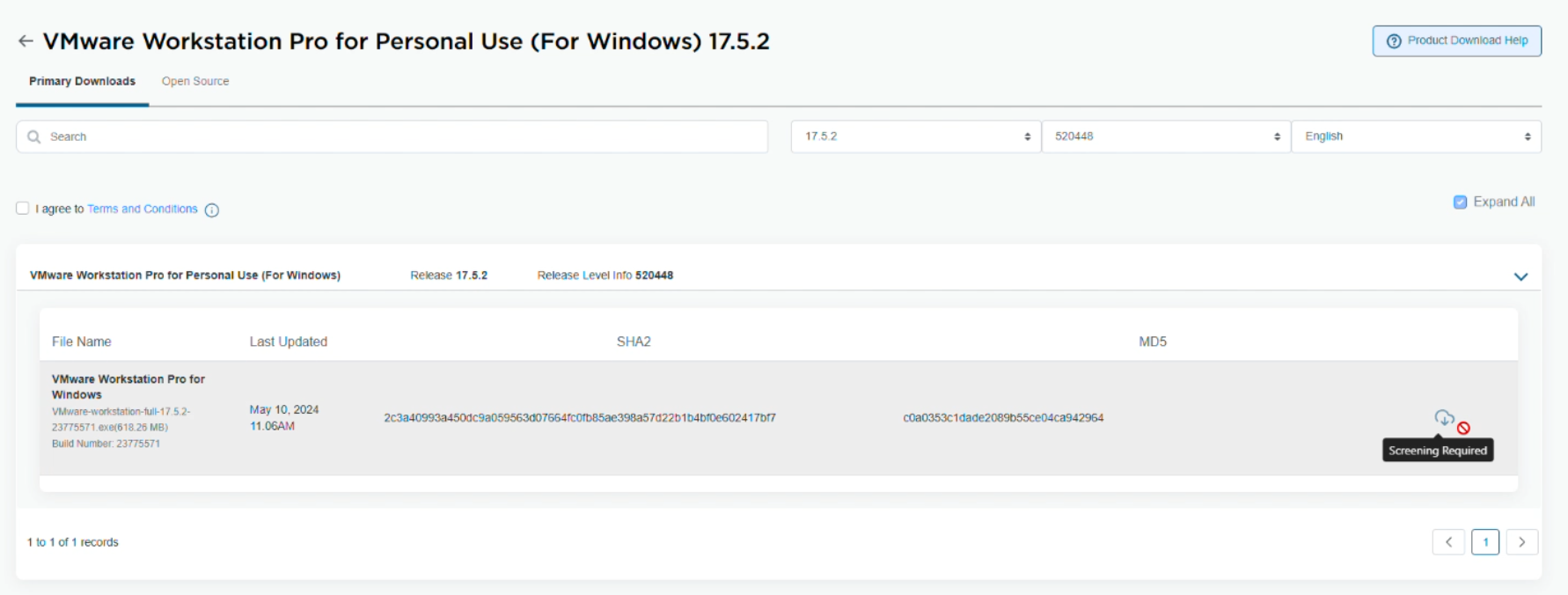Click the File Name column header
Viewport: 1568px width, 595px height.
[x=82, y=342]
